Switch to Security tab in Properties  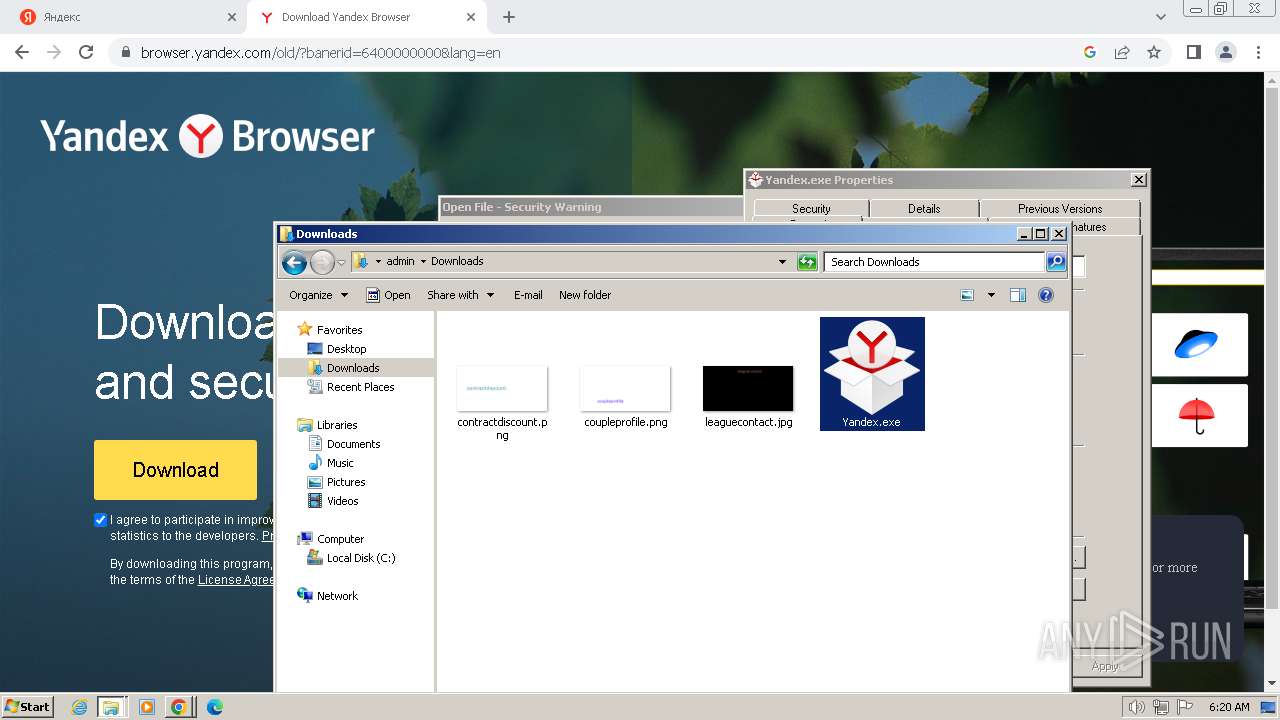811,209
